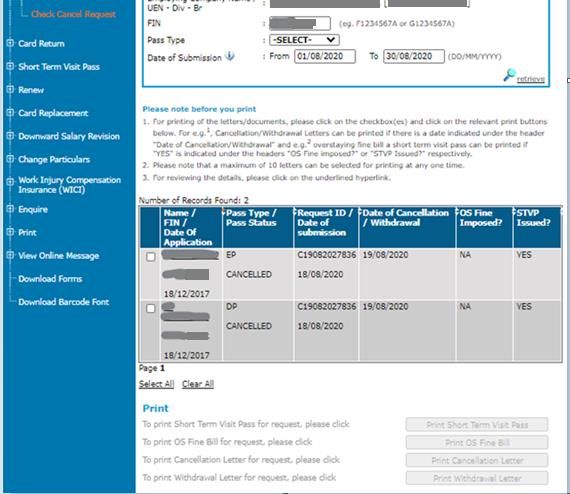Open the View Online Message item

click(x=59, y=256)
